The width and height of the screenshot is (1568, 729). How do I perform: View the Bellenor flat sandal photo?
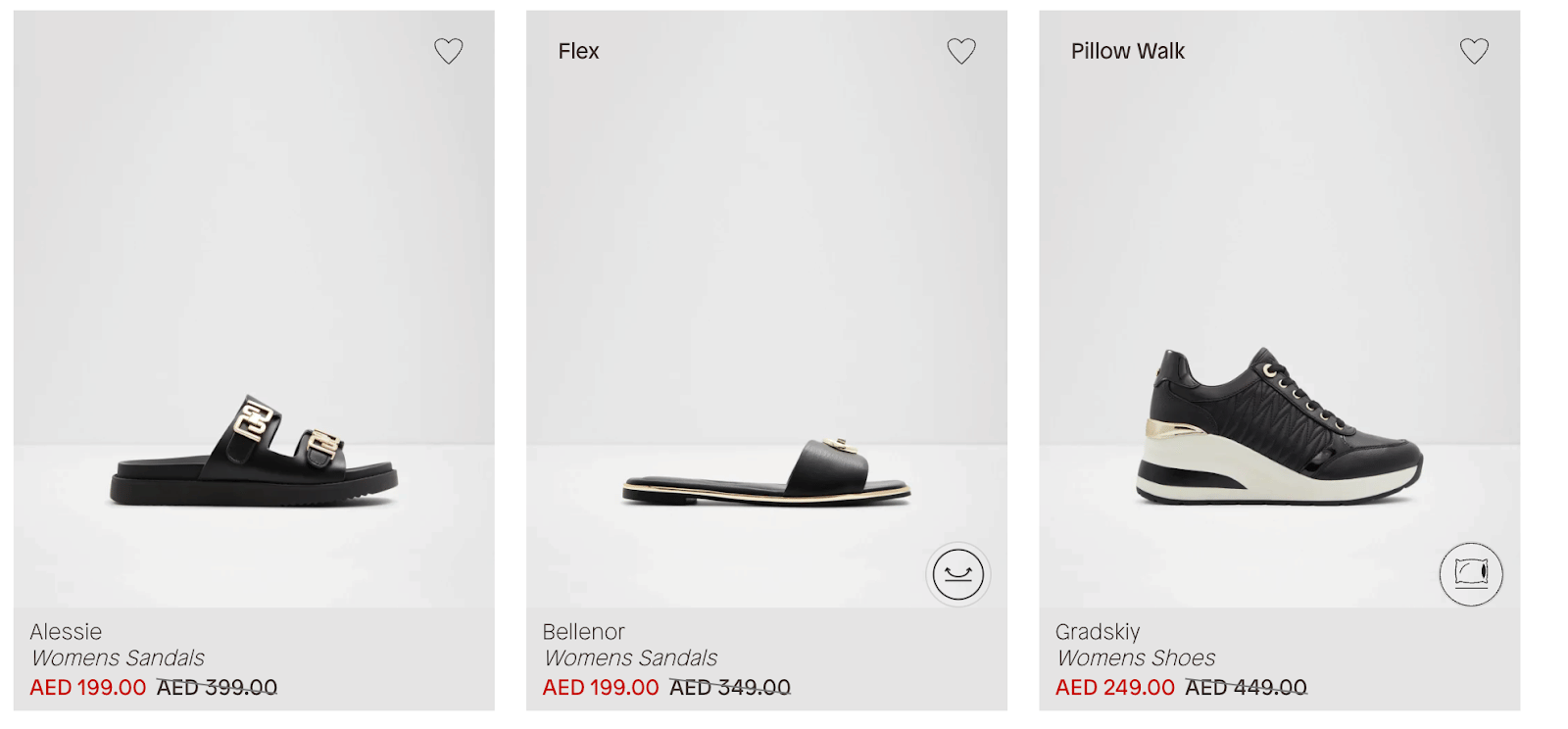(766, 472)
